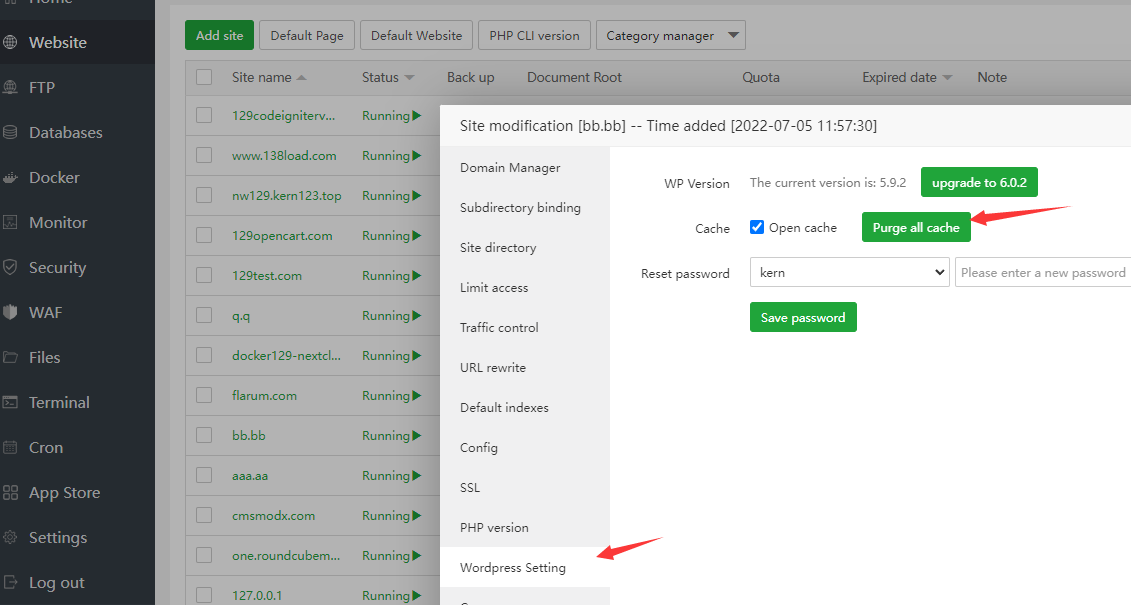
Task: Open the WAF section
Action: tap(42, 312)
